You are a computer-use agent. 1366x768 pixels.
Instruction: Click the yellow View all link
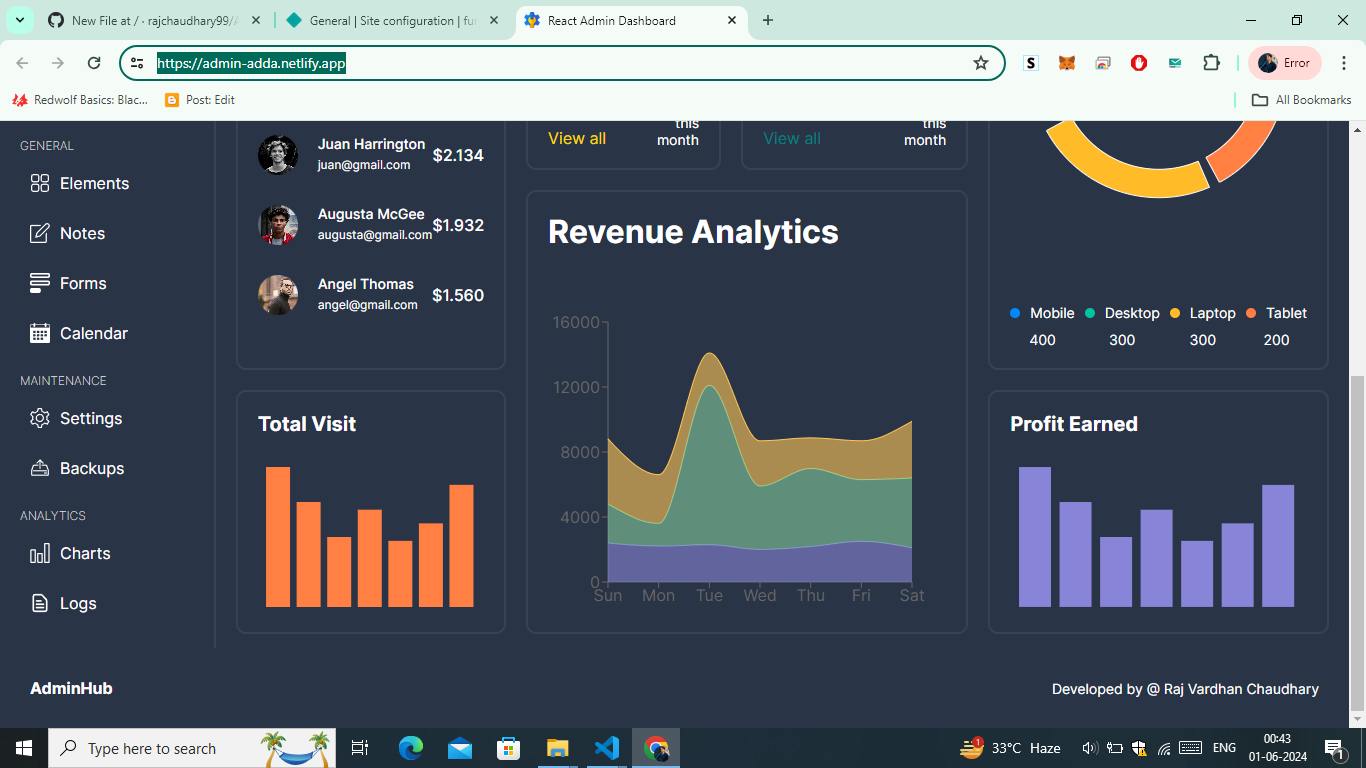pos(577,139)
